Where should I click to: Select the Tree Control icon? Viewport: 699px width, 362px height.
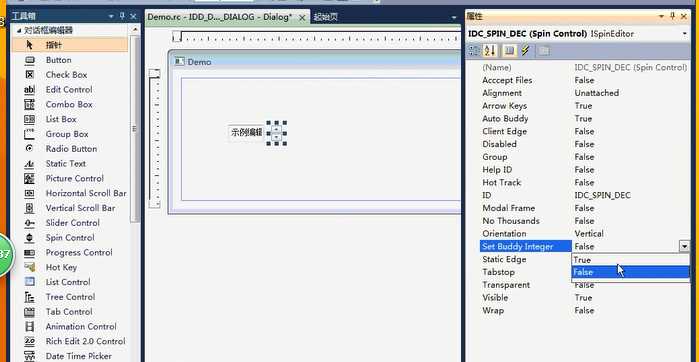(29, 297)
